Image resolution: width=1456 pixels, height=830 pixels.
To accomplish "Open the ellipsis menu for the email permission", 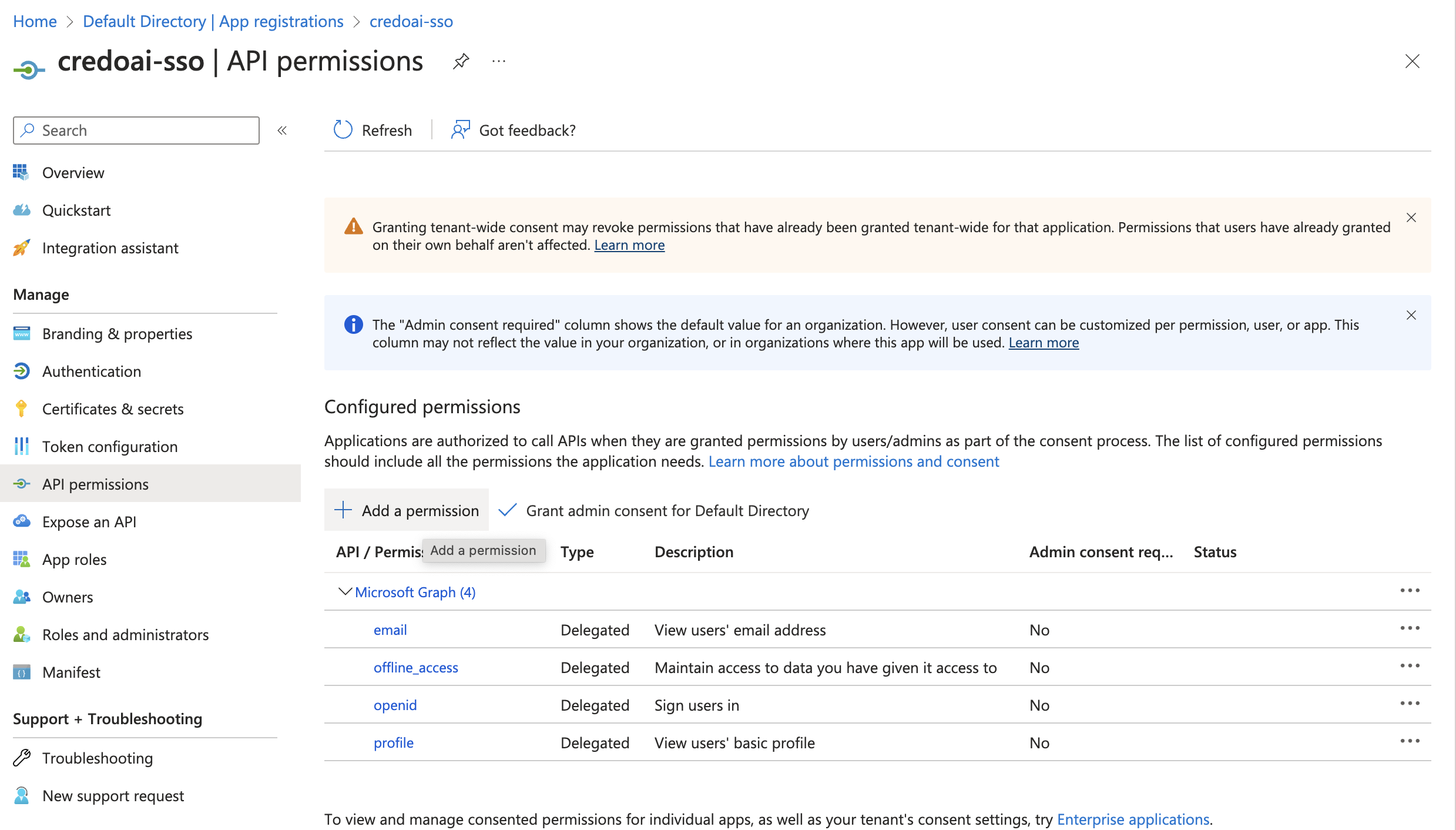I will coord(1410,628).
